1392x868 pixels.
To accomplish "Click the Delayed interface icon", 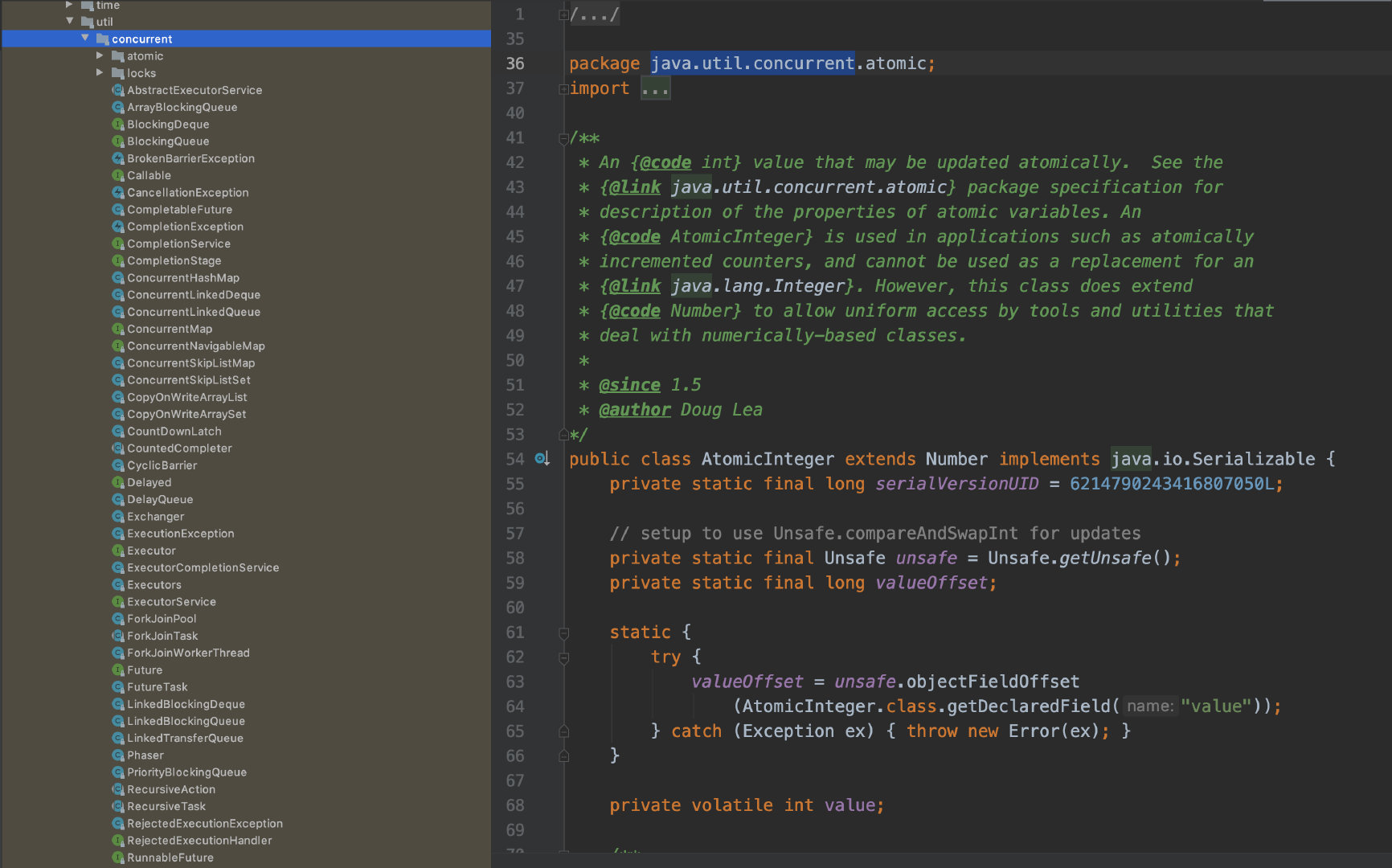I will (x=117, y=482).
